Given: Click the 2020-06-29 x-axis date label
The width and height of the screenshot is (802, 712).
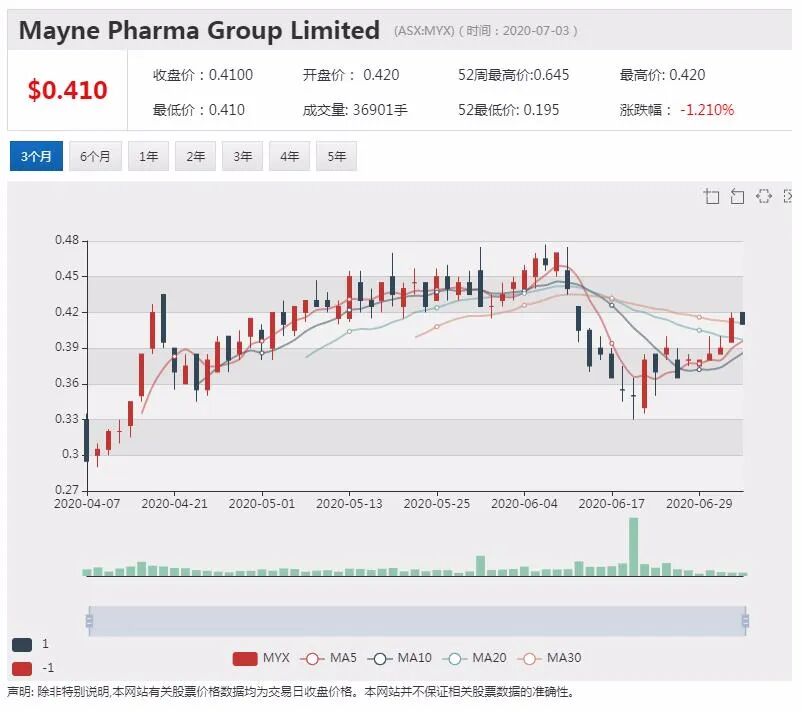Looking at the screenshot, I should coord(699,504).
